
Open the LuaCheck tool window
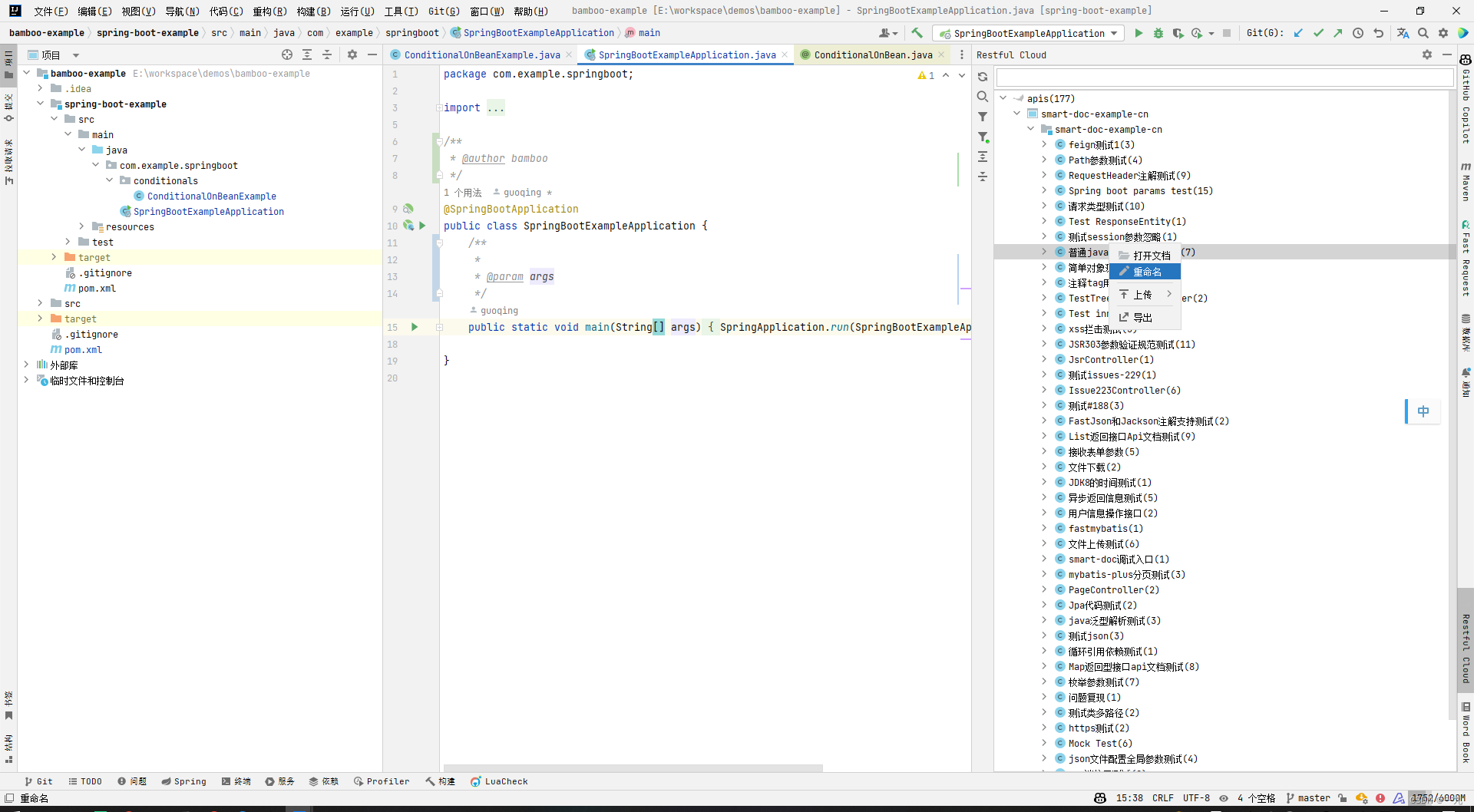[x=499, y=781]
